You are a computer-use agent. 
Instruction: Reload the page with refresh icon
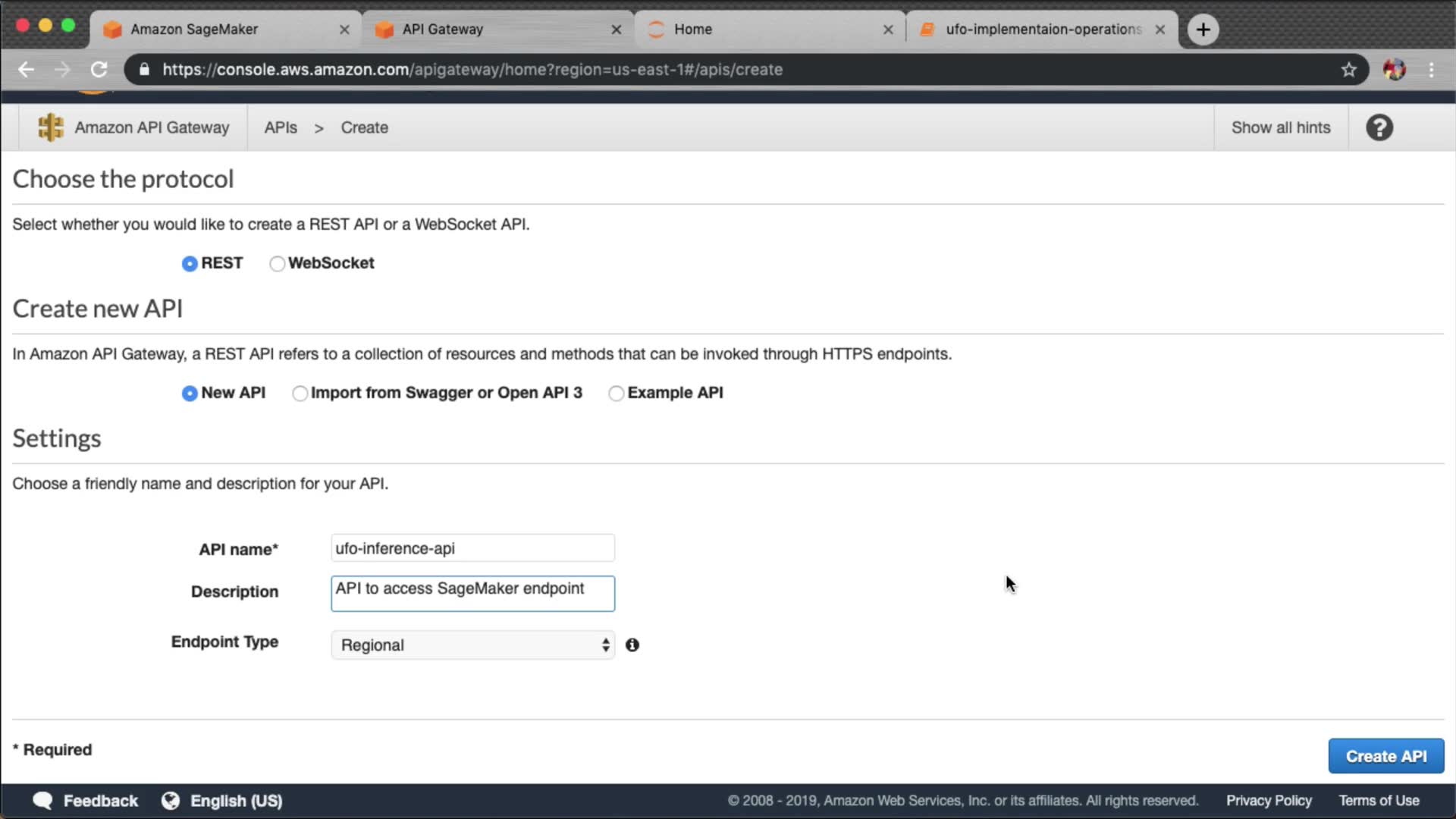99,70
